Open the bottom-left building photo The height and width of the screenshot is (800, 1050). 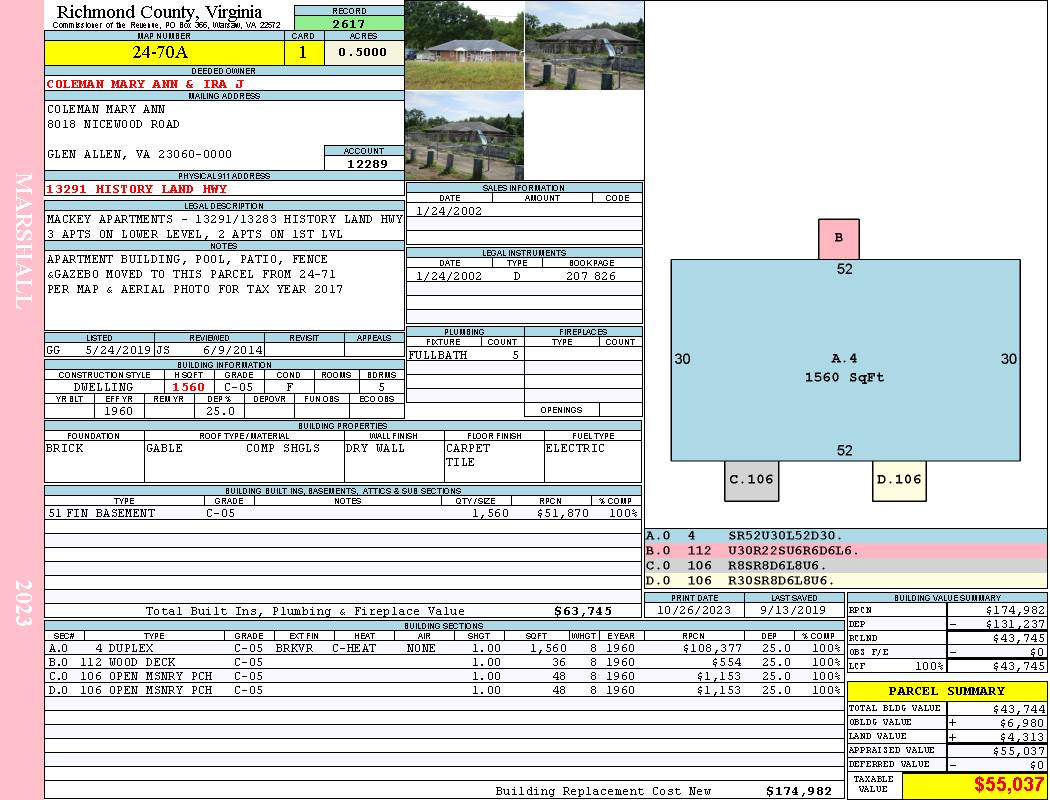(x=464, y=135)
